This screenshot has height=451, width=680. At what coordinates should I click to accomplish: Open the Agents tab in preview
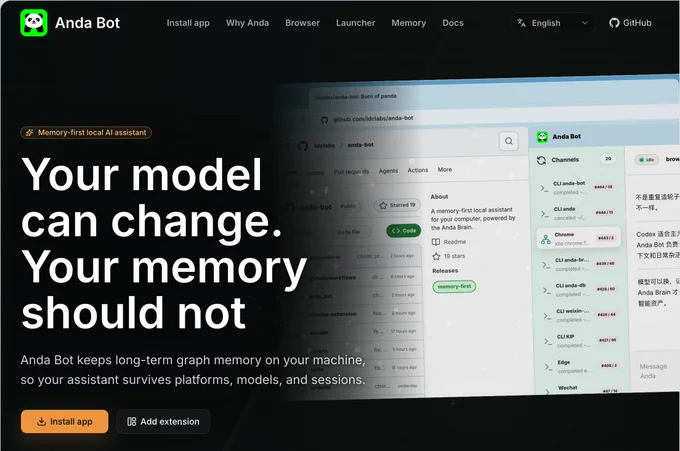click(x=388, y=171)
